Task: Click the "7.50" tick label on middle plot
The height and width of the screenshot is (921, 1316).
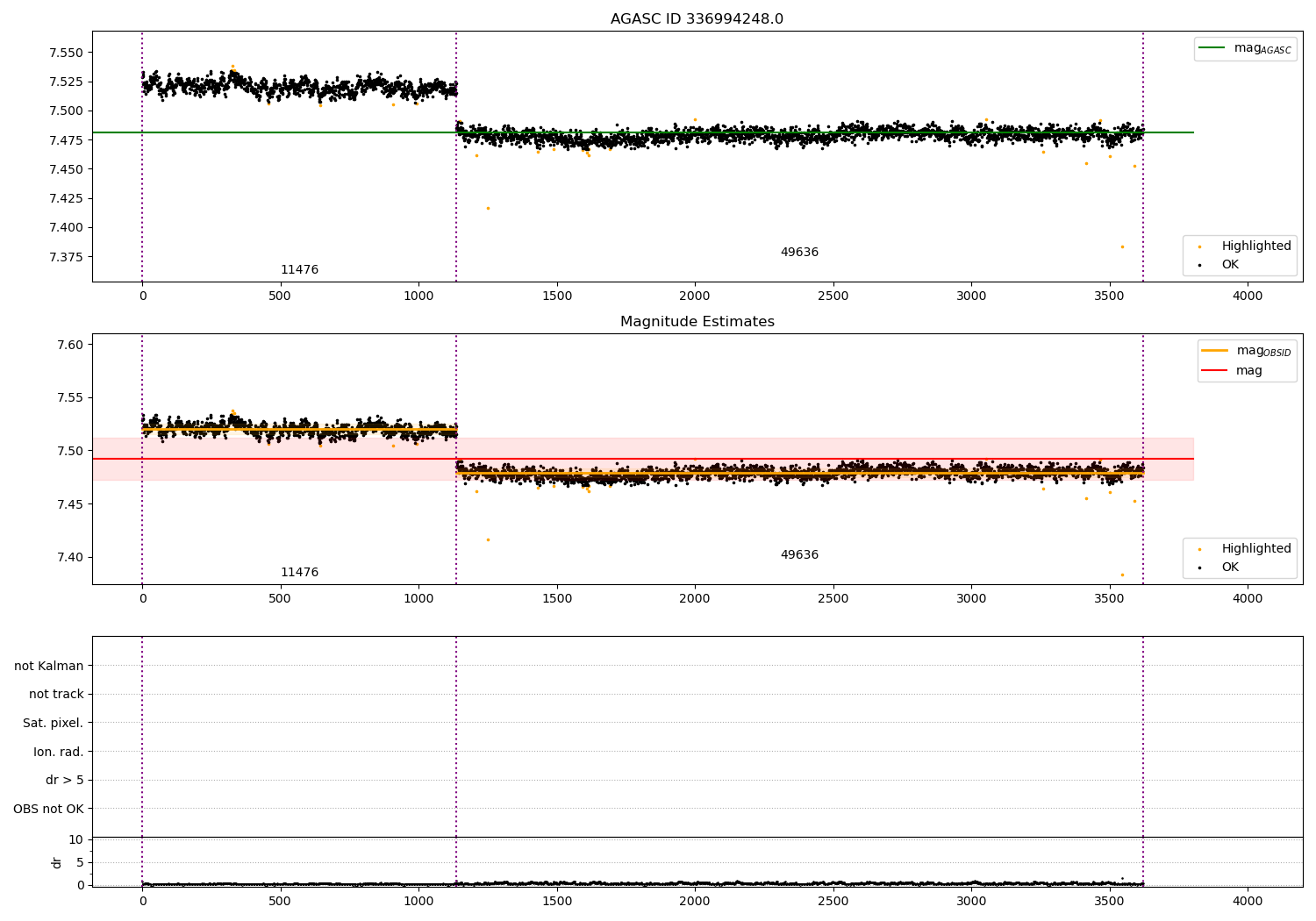Action: [x=69, y=451]
